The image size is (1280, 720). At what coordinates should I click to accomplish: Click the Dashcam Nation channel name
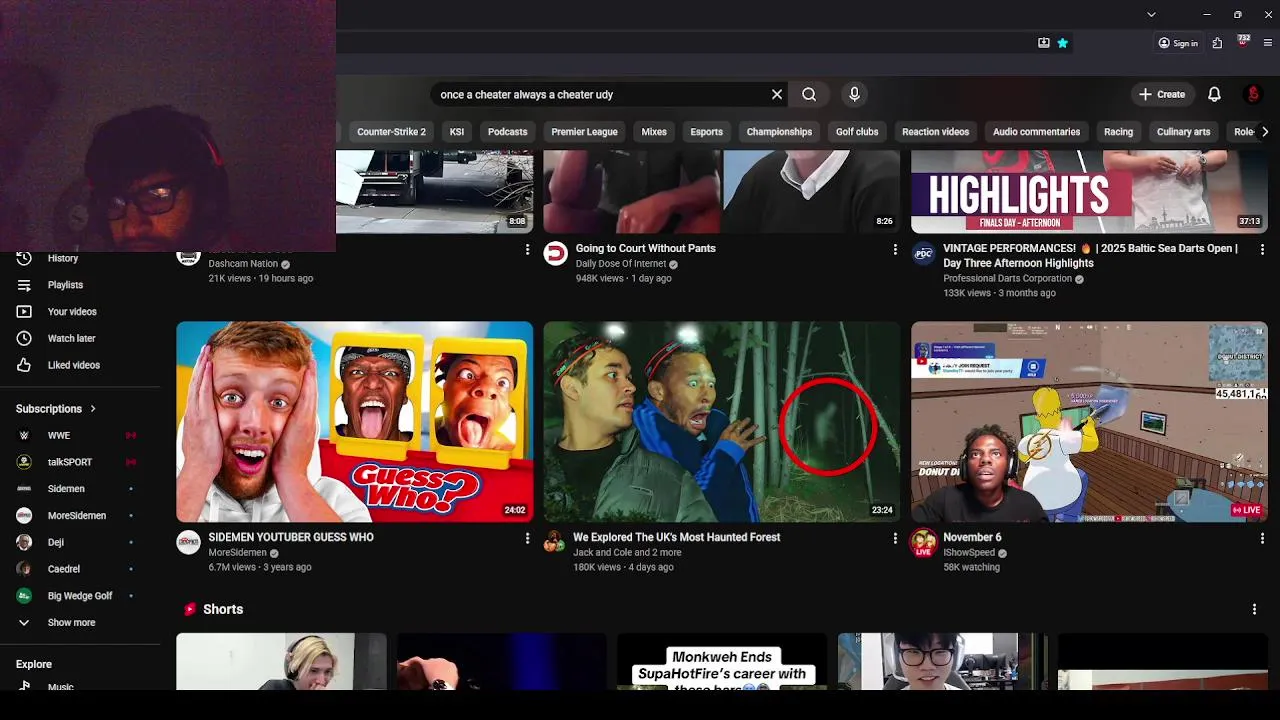point(243,264)
